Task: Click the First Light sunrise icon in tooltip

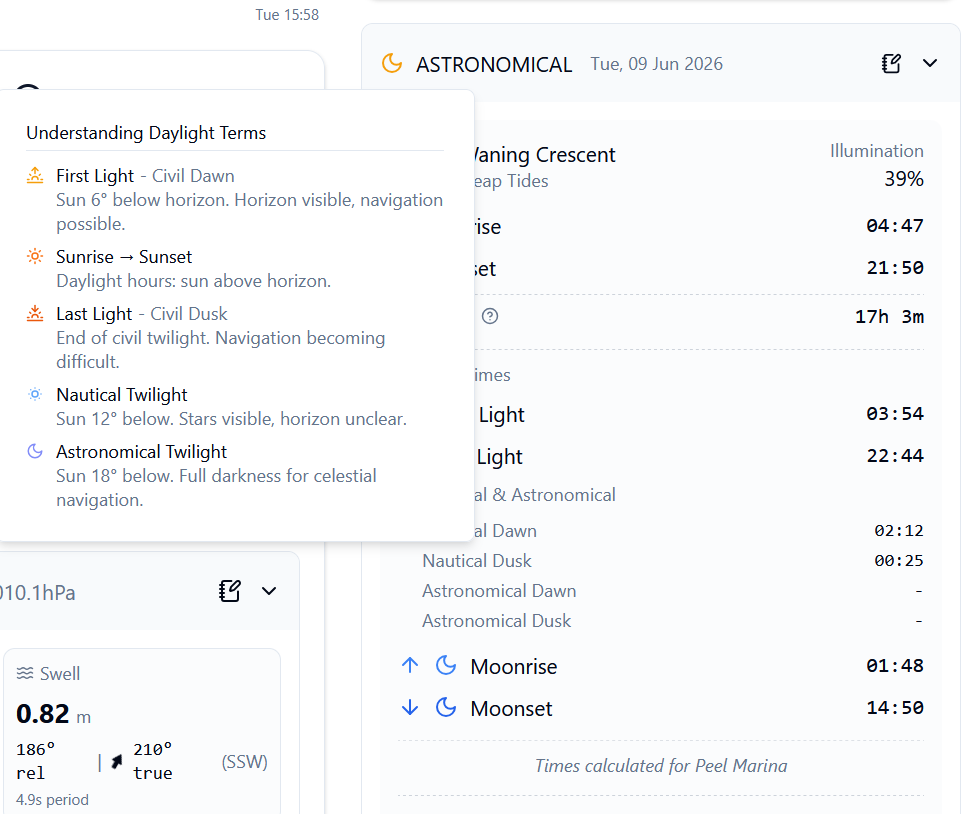Action: click(35, 175)
